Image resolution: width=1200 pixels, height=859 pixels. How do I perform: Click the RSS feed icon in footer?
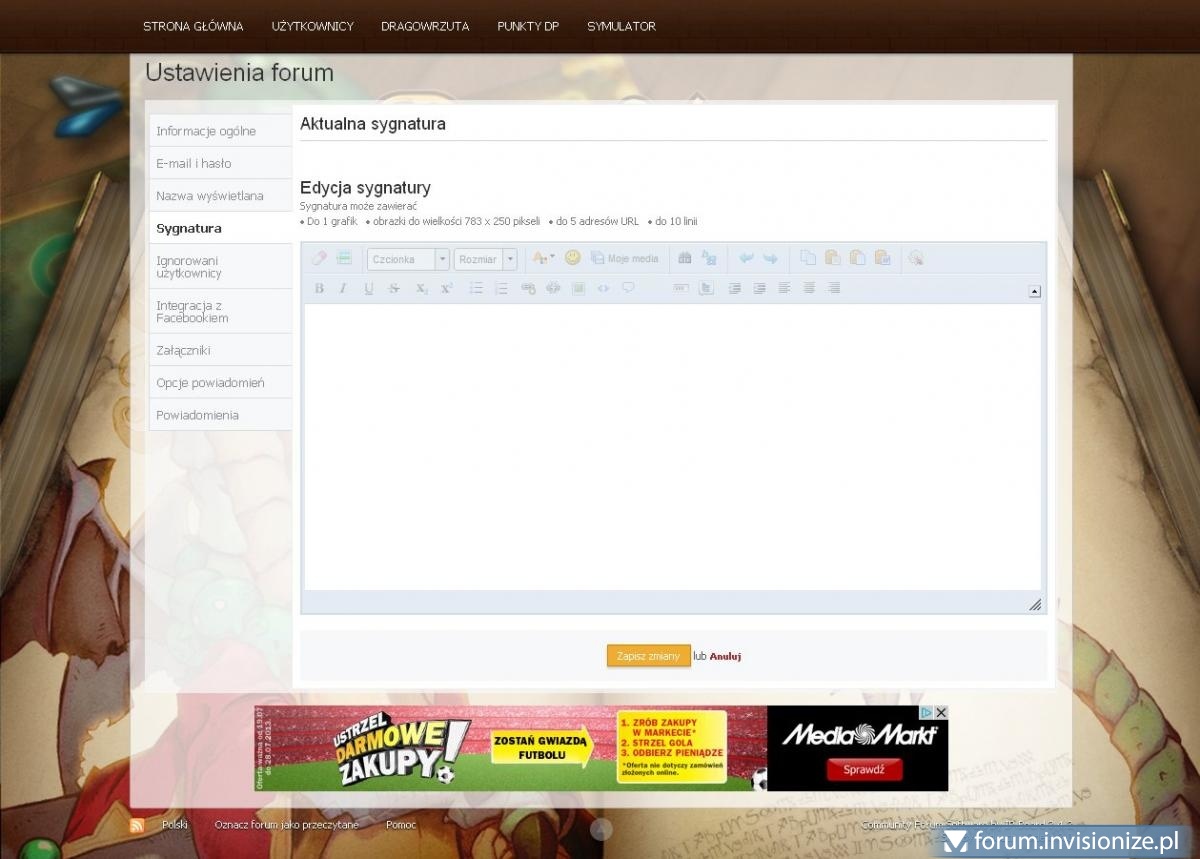[137, 825]
